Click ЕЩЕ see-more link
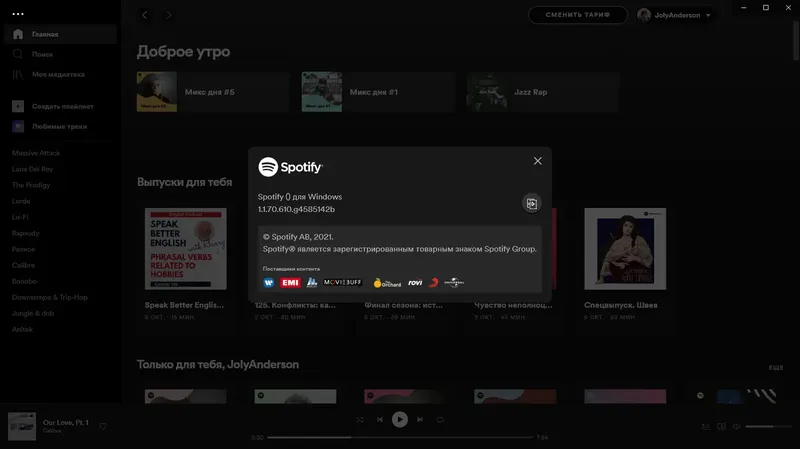The height and width of the screenshot is (449, 800). click(x=776, y=367)
